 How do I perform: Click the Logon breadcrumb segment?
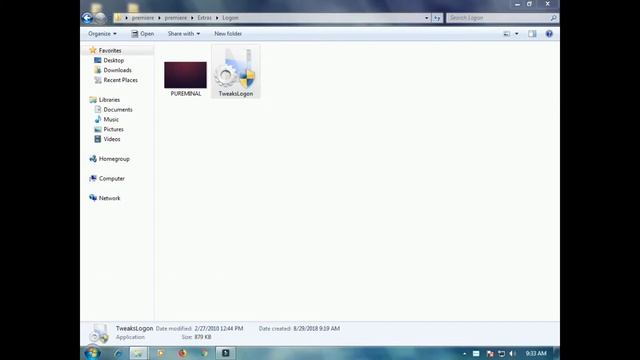point(230,18)
